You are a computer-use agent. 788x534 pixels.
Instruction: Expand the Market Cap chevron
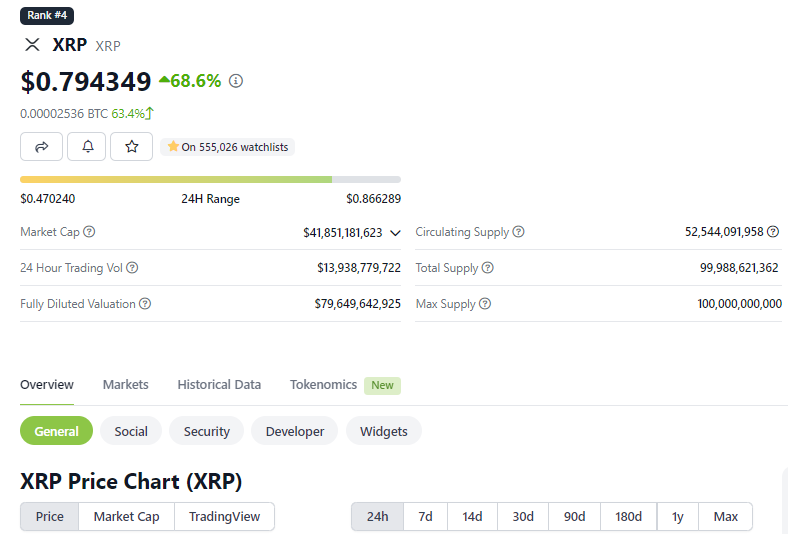pyautogui.click(x=396, y=233)
